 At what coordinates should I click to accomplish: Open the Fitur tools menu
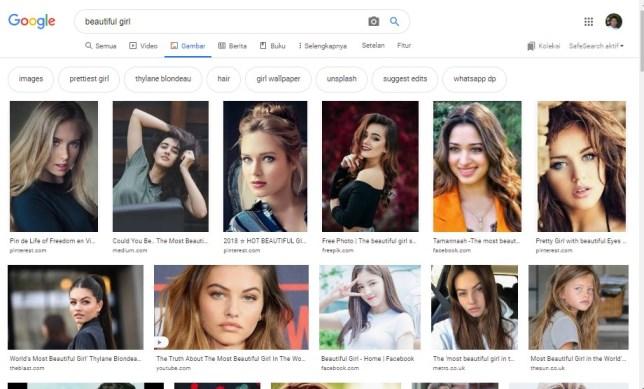(x=404, y=45)
